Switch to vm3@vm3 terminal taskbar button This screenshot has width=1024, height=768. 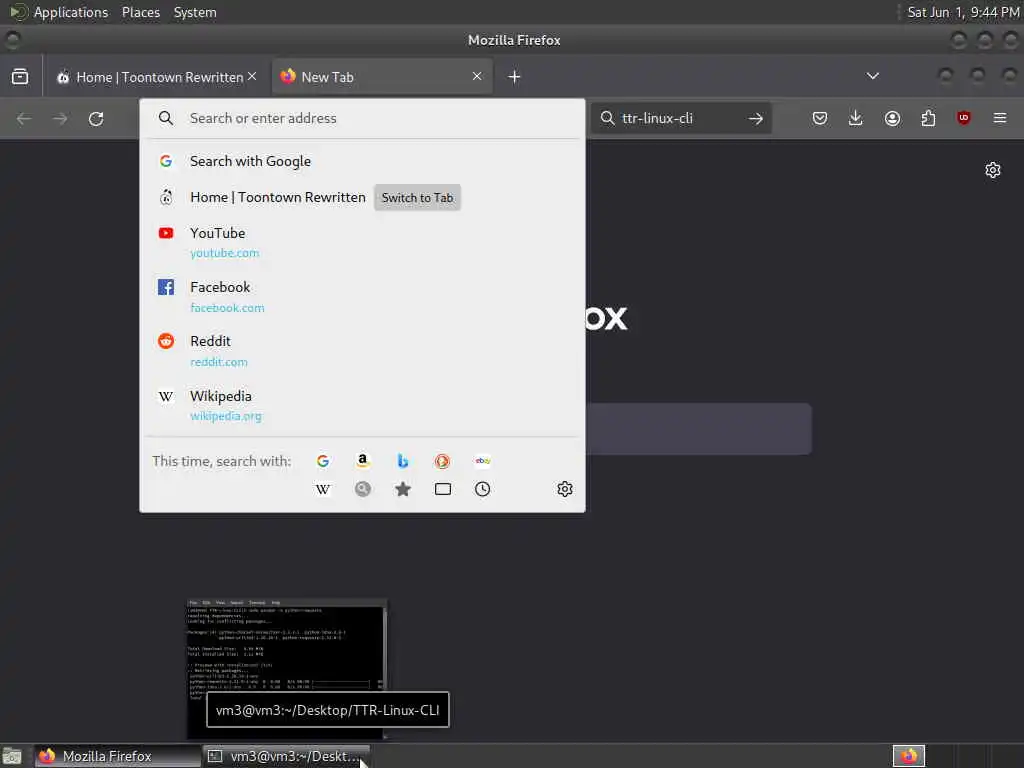(x=286, y=756)
